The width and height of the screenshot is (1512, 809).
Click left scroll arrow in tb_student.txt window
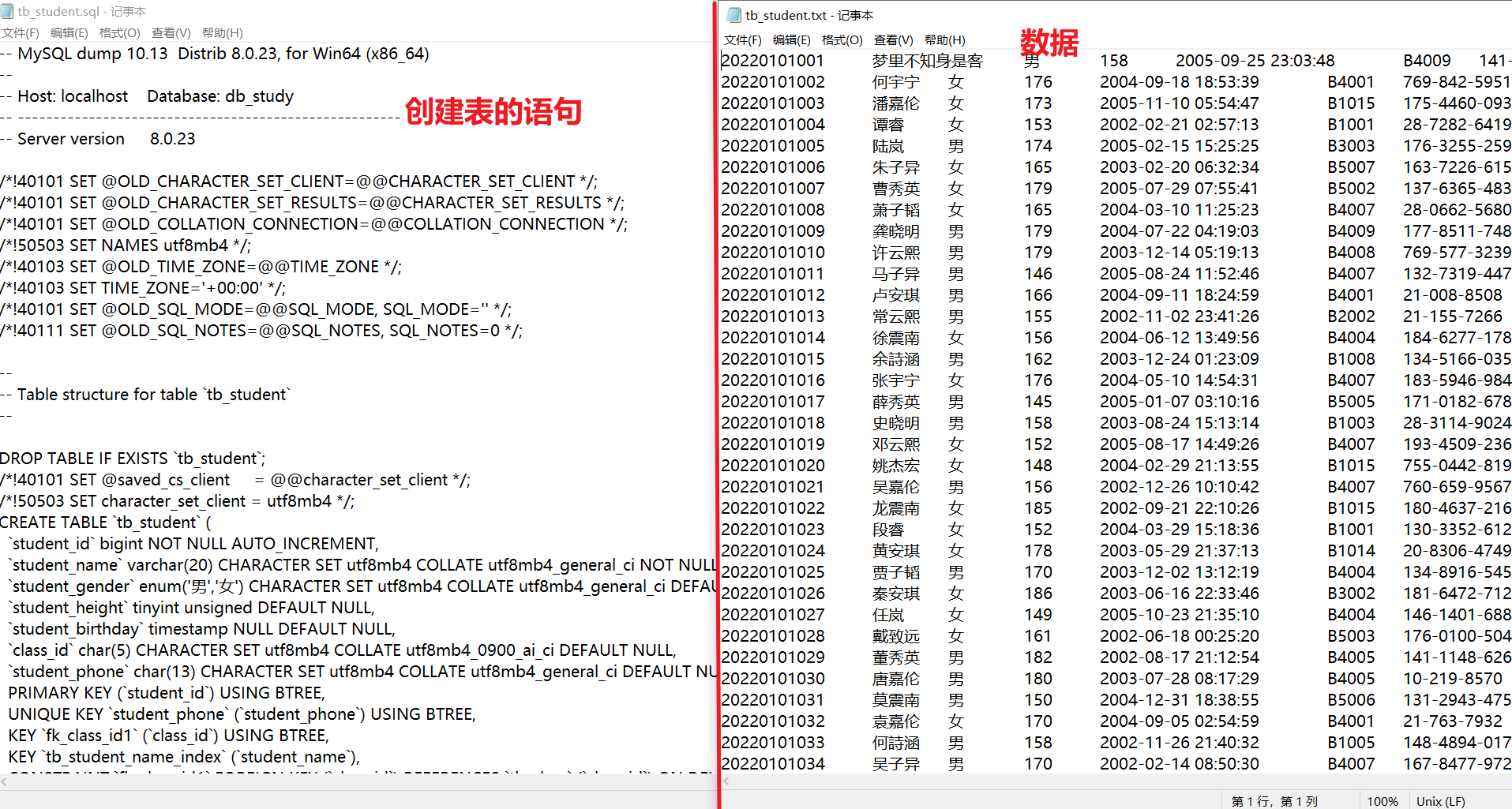coord(726,781)
